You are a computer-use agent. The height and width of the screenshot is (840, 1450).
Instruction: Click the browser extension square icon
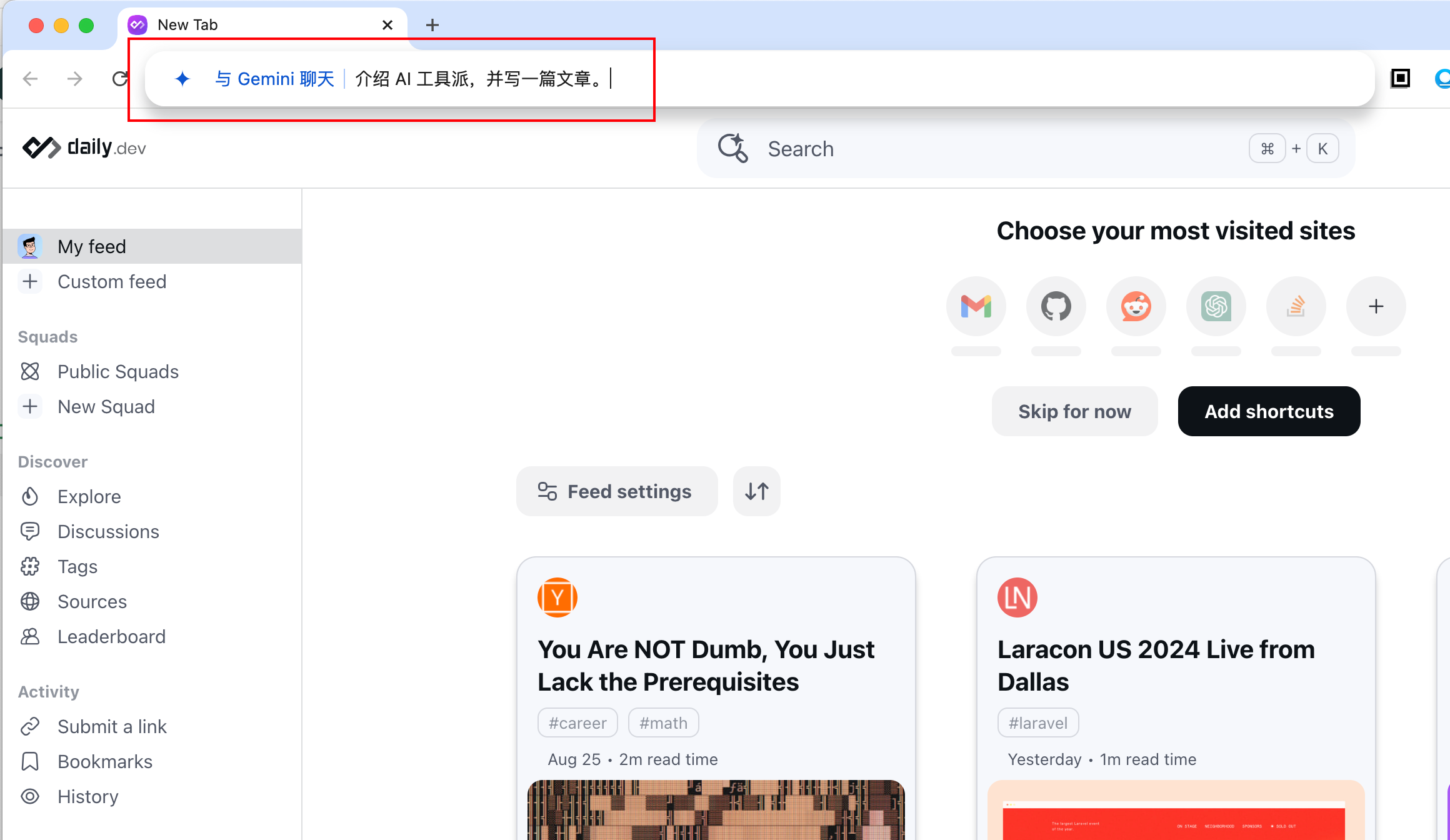pyautogui.click(x=1400, y=78)
